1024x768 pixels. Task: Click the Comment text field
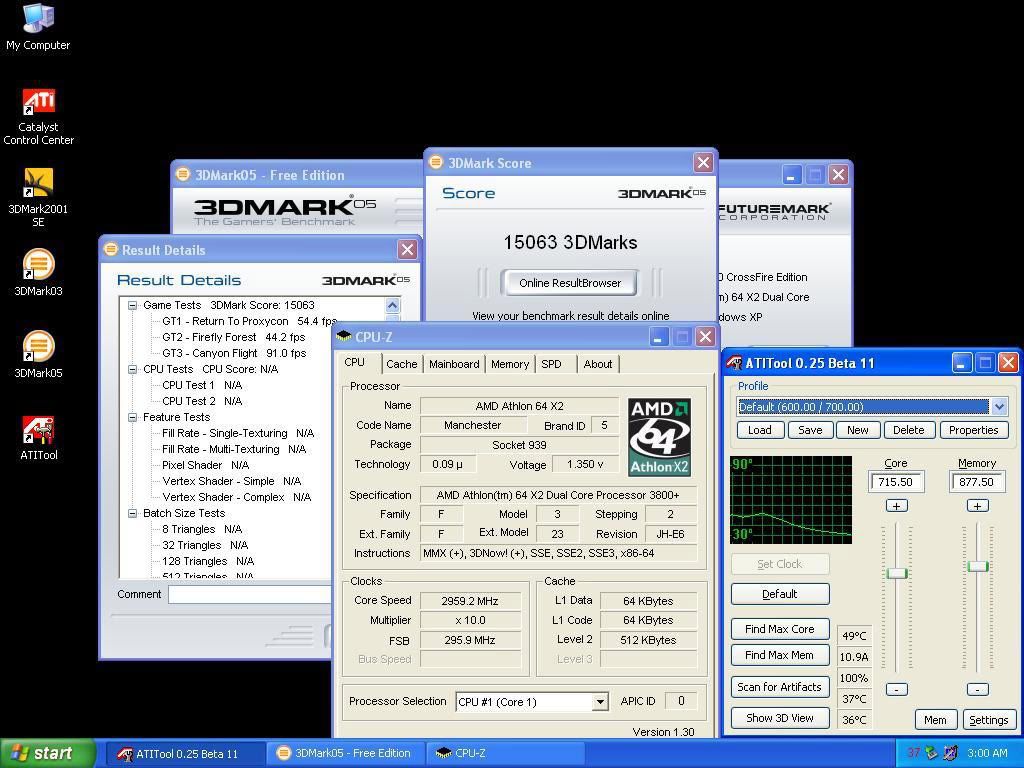[x=250, y=594]
